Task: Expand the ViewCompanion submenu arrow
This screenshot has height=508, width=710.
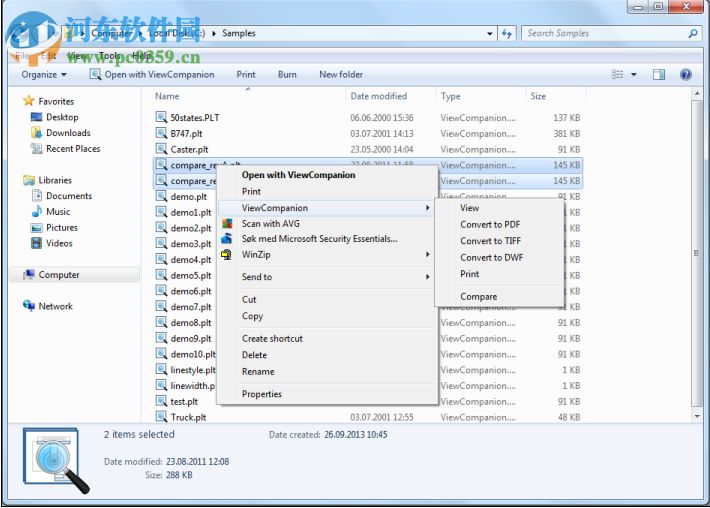Action: tap(427, 207)
